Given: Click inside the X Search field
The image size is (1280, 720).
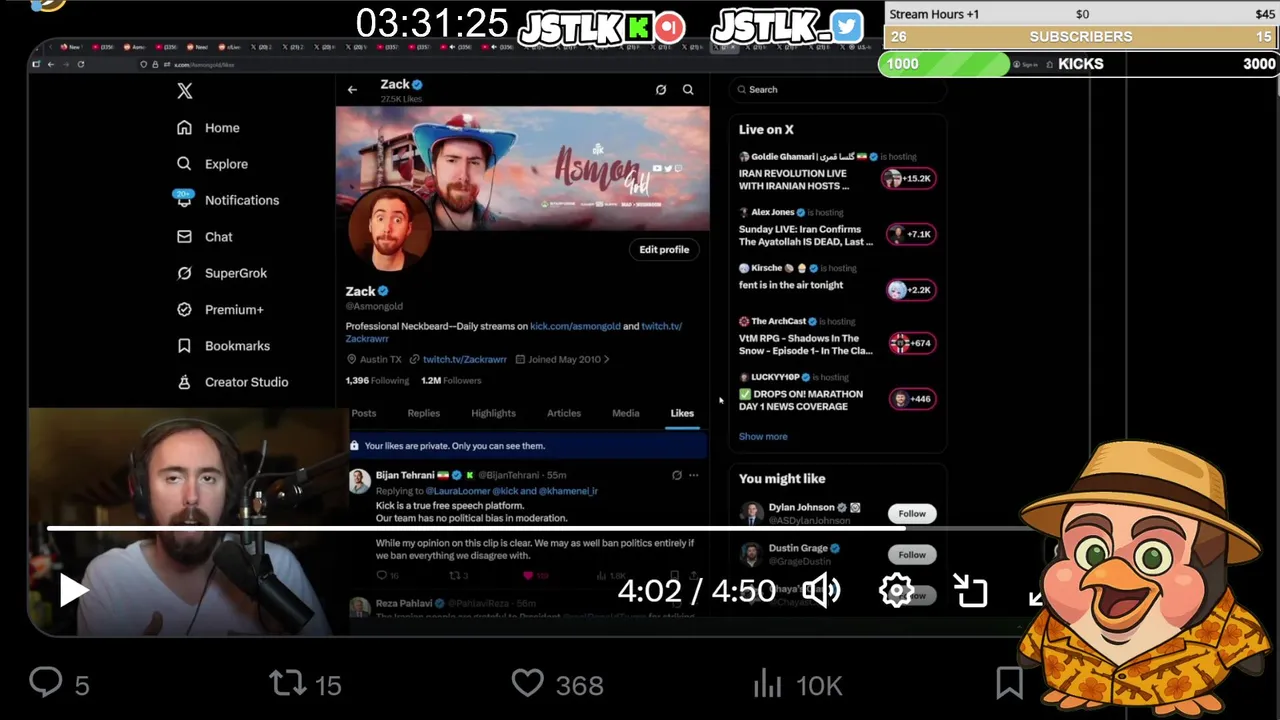Looking at the screenshot, I should 838,90.
